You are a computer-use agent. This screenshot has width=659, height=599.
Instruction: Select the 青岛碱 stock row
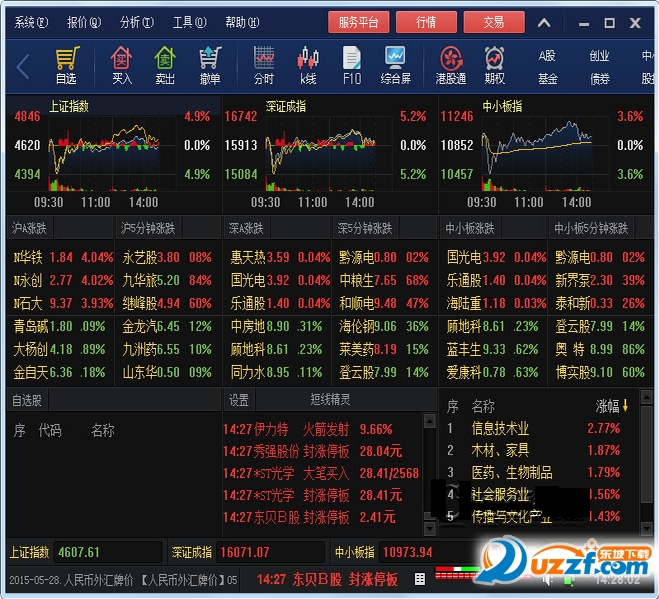(x=59, y=326)
